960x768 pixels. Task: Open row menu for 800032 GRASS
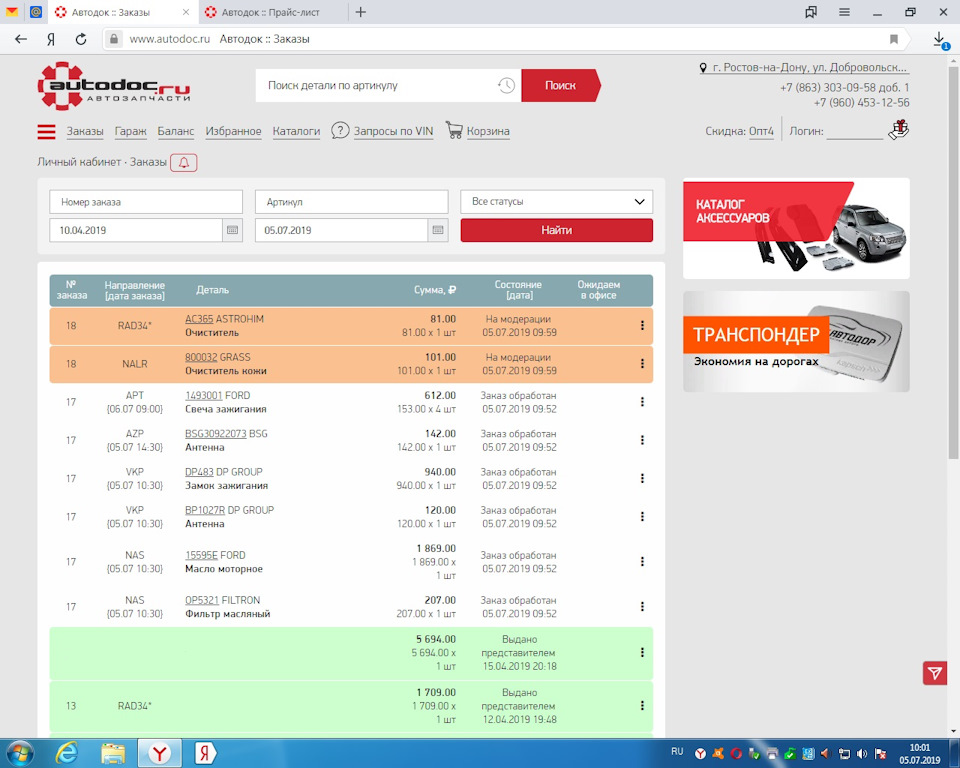coord(642,363)
